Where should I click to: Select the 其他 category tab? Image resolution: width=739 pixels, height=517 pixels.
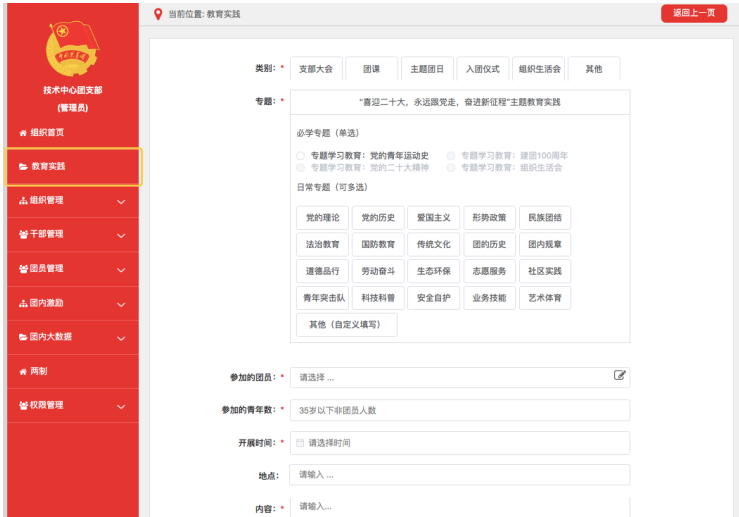[594, 69]
